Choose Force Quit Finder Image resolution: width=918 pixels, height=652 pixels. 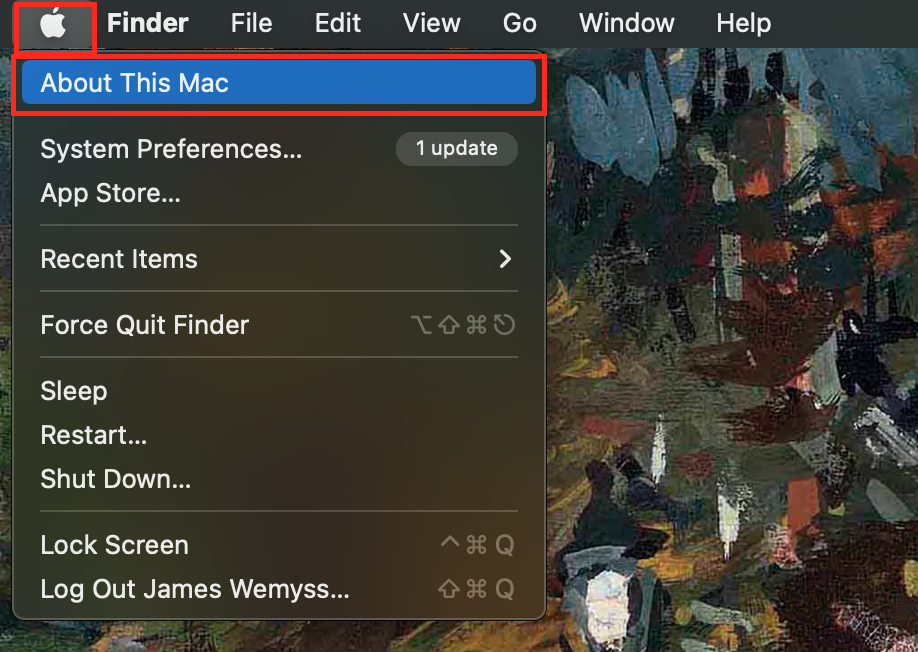point(145,325)
